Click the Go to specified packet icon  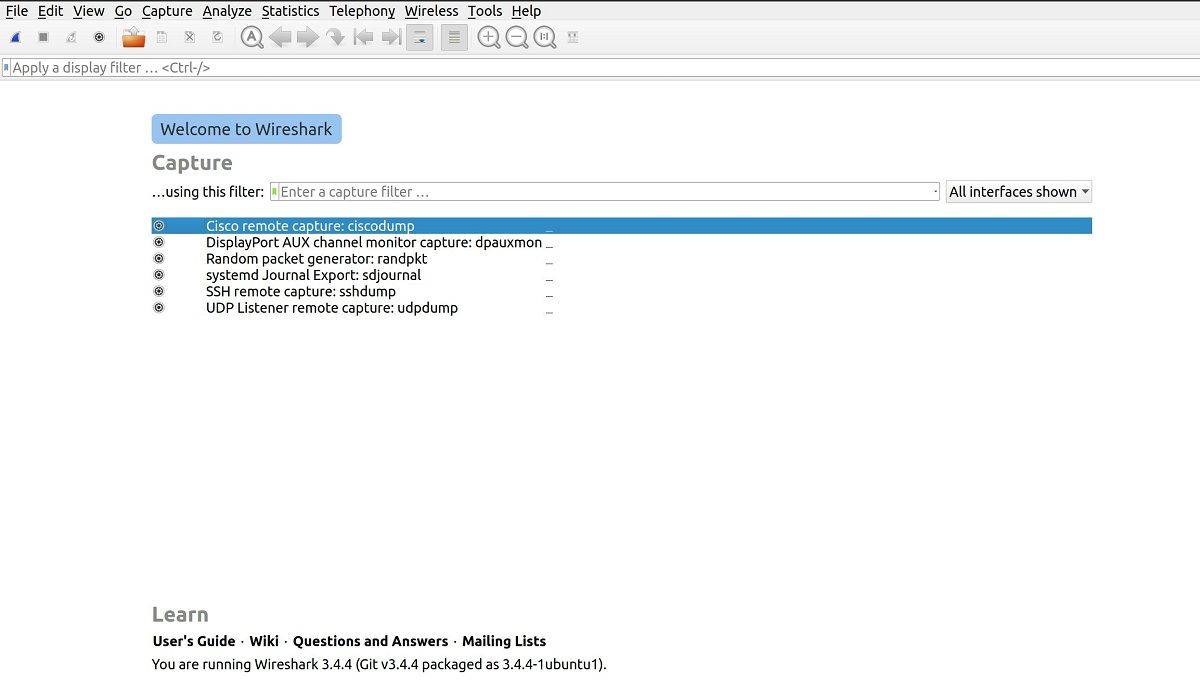click(336, 38)
